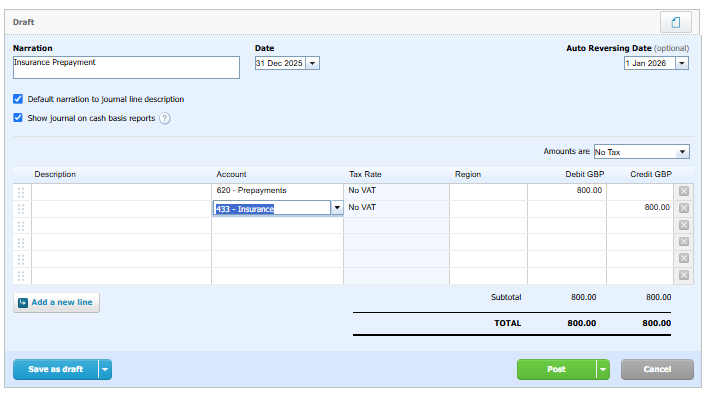
Task: Click the No VAT cell in Prepayments row
Action: (396, 191)
